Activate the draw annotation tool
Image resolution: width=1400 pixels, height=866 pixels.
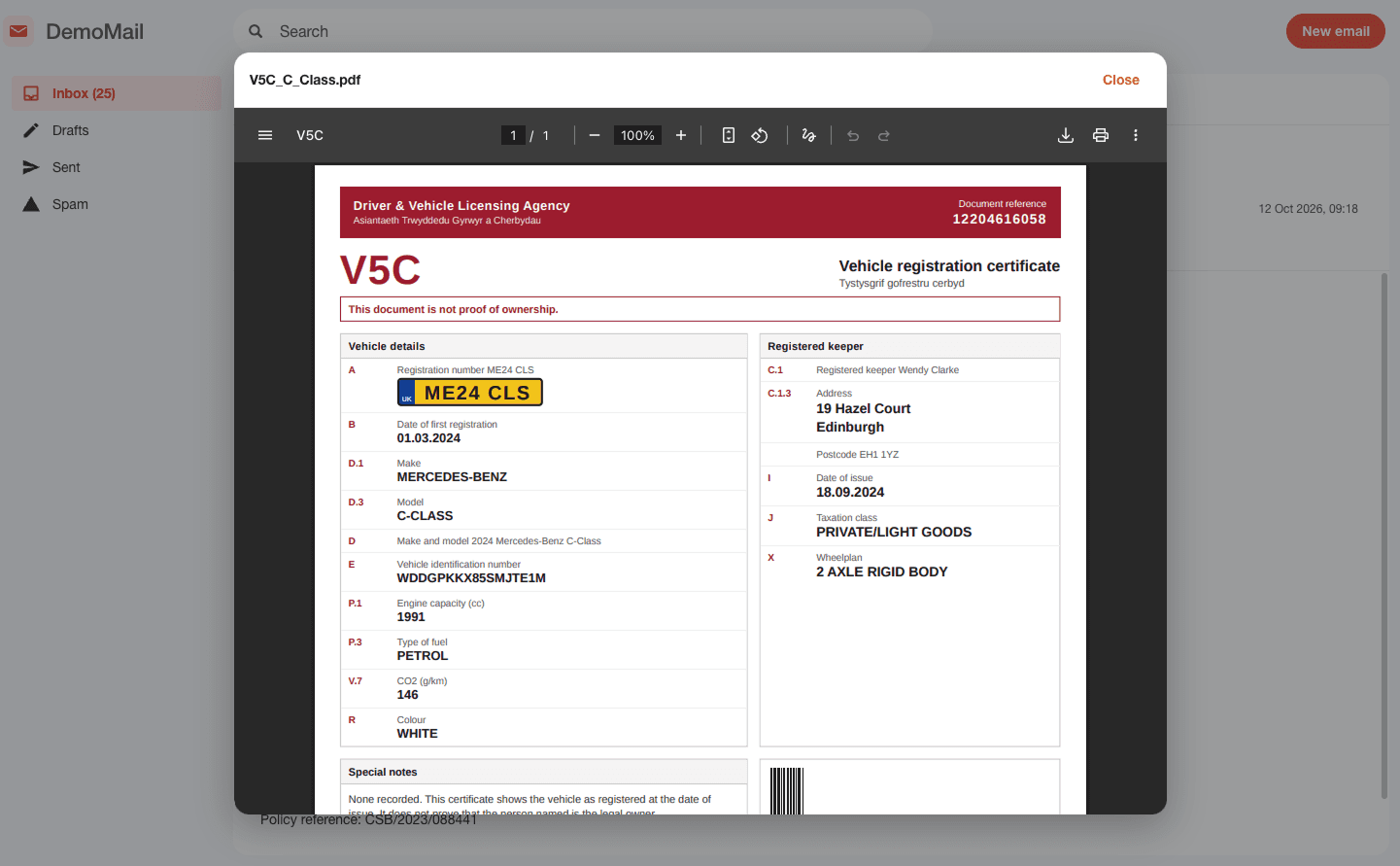click(x=808, y=135)
